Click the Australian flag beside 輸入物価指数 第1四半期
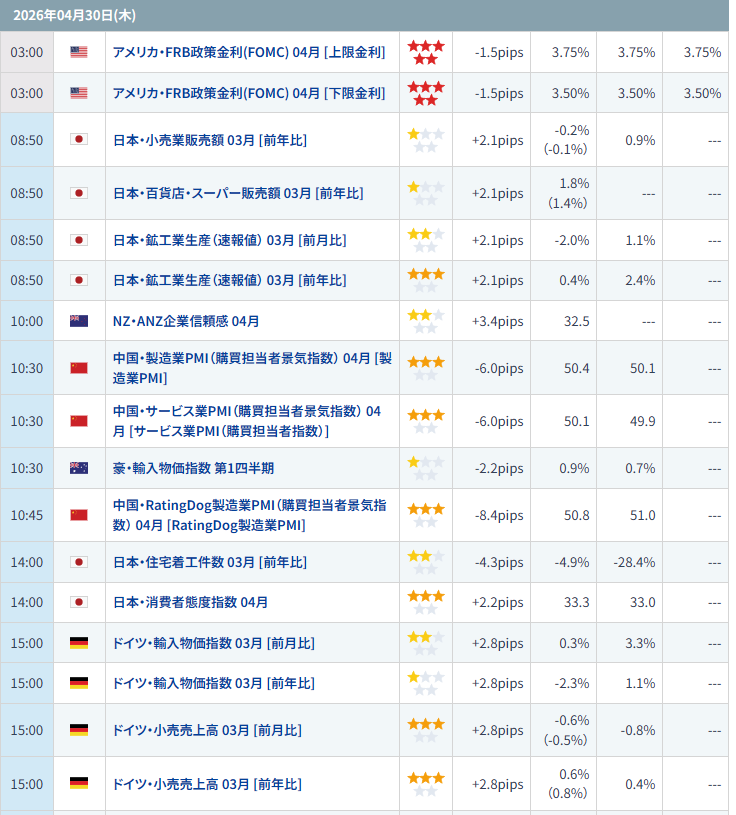 (79, 468)
